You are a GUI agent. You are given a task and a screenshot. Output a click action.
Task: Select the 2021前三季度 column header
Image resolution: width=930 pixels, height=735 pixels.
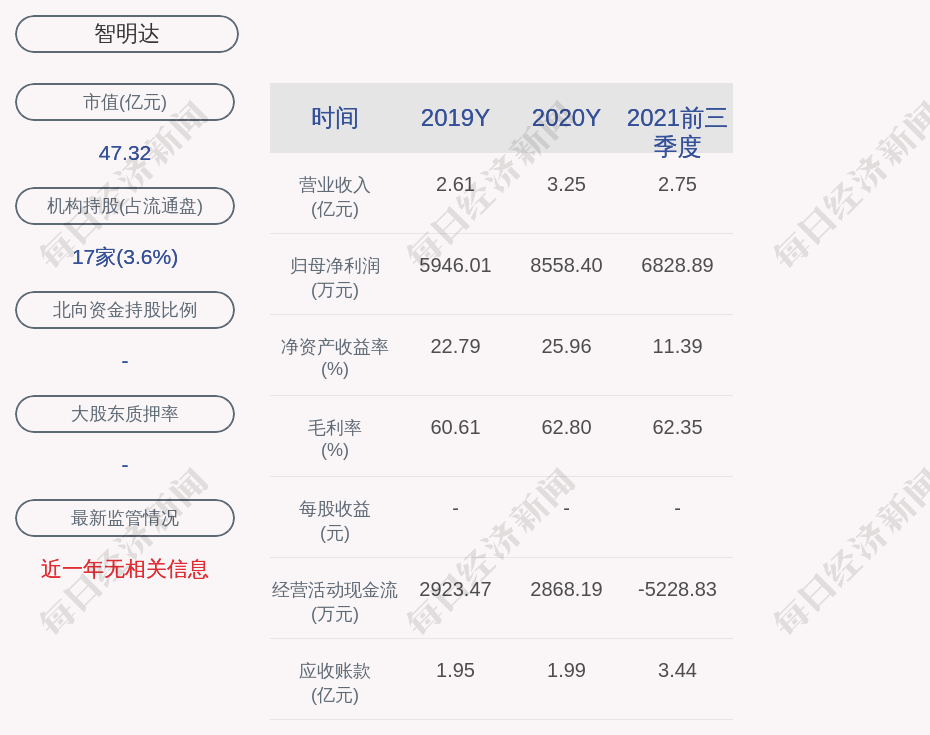point(677,131)
